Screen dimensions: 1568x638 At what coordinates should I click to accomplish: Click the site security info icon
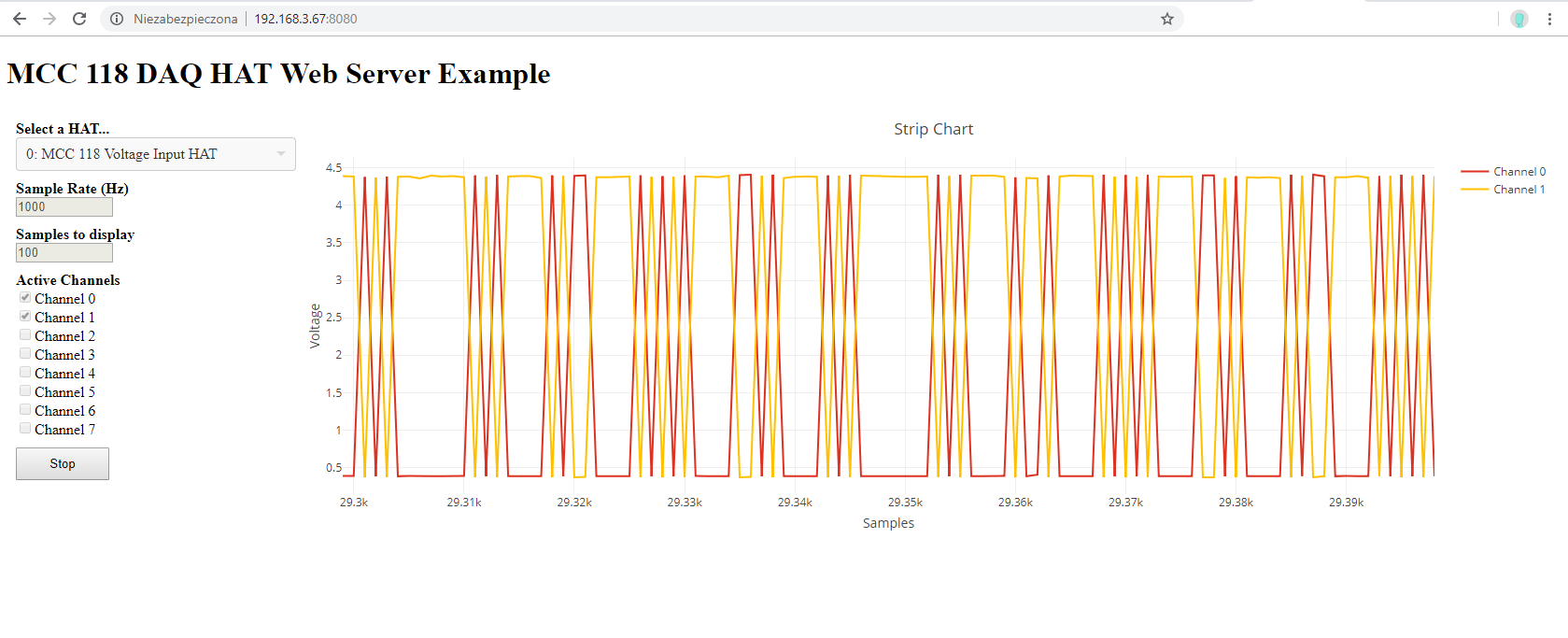[x=117, y=19]
